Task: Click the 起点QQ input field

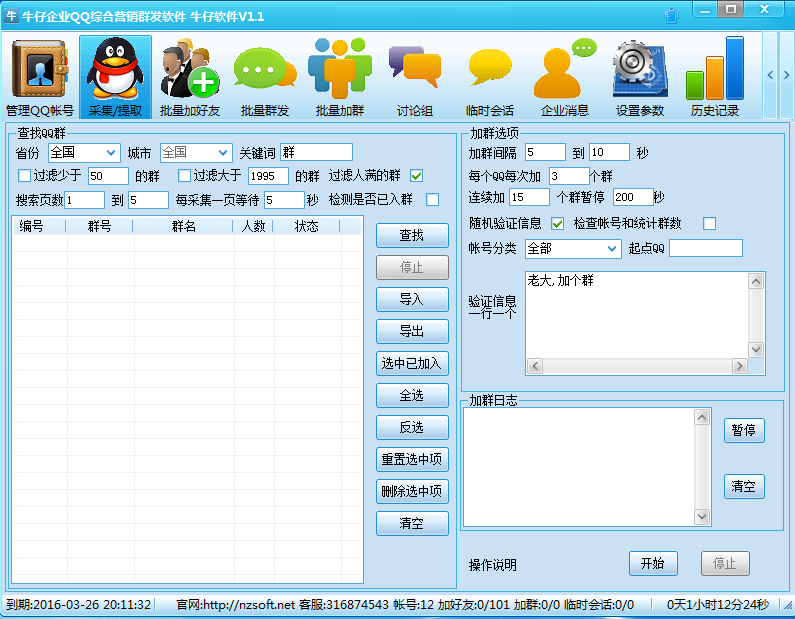Action: click(706, 248)
